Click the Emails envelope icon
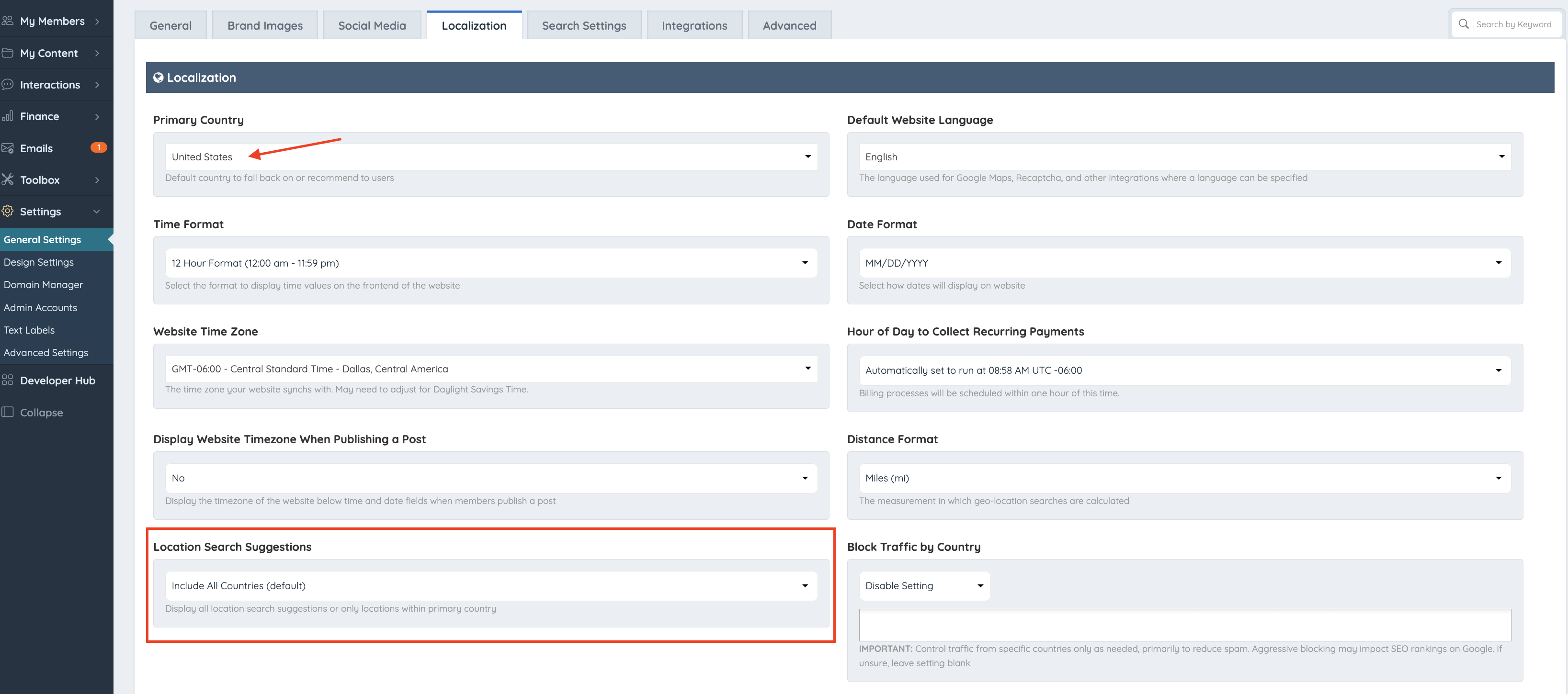The height and width of the screenshot is (694, 1568). 7,148
